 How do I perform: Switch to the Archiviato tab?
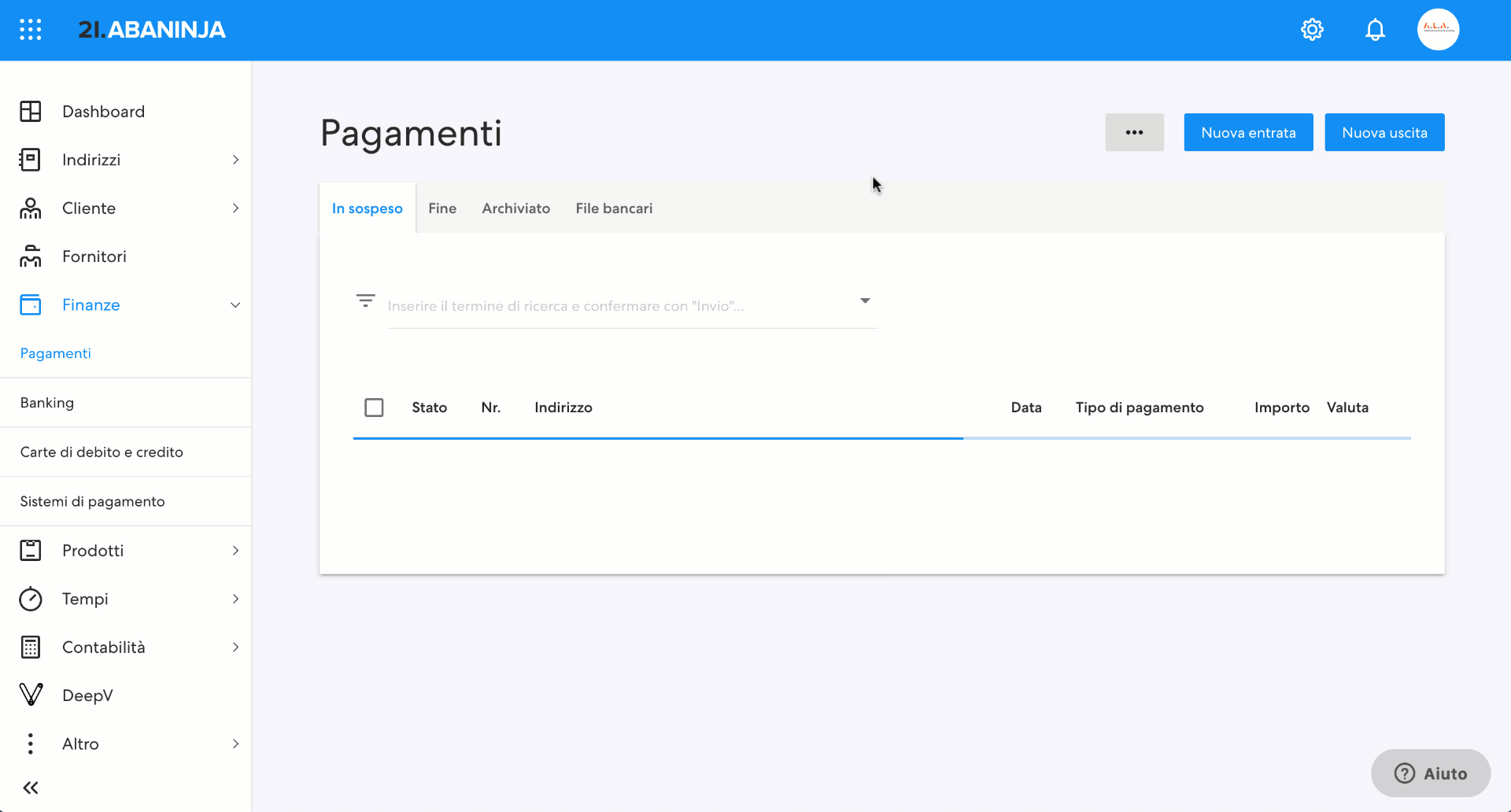click(x=515, y=209)
